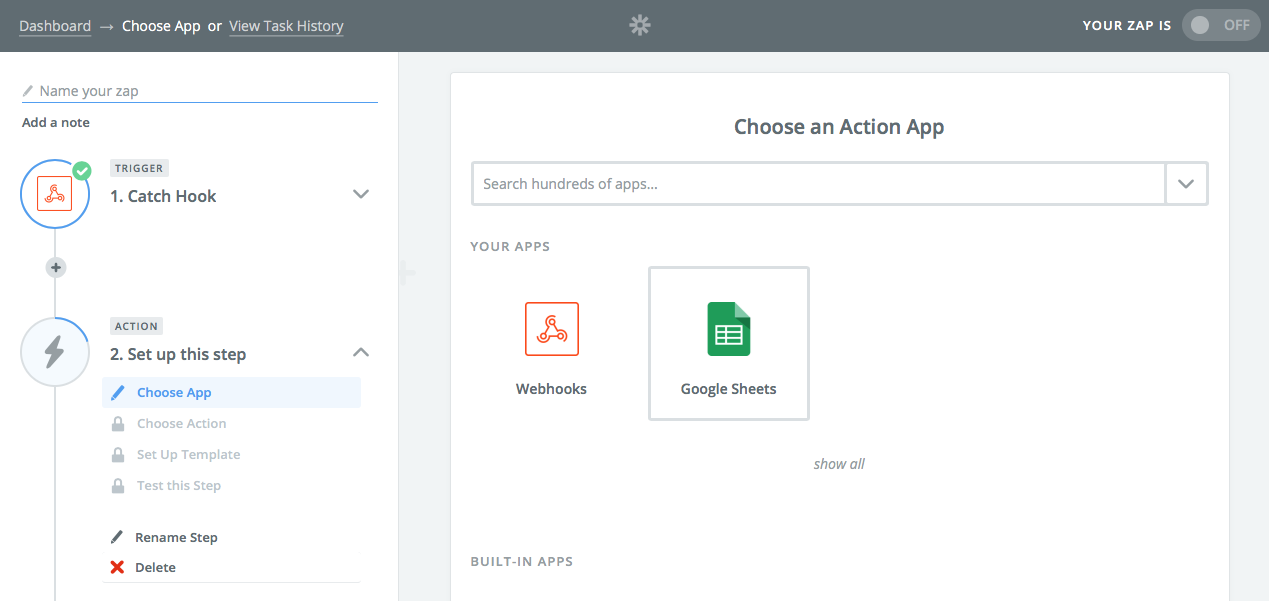This screenshot has height=601, width=1269.
Task: Click the lightning bolt action step icon
Action: pos(54,352)
